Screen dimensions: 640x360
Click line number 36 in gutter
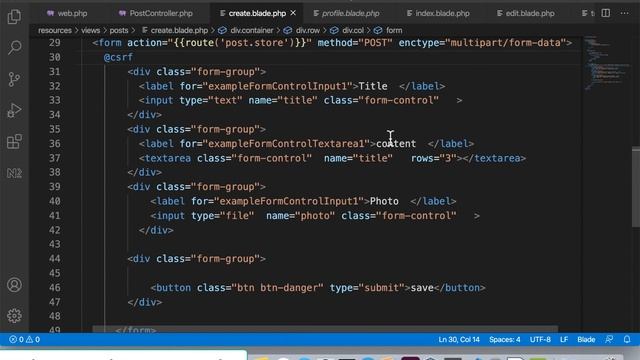coord(54,144)
